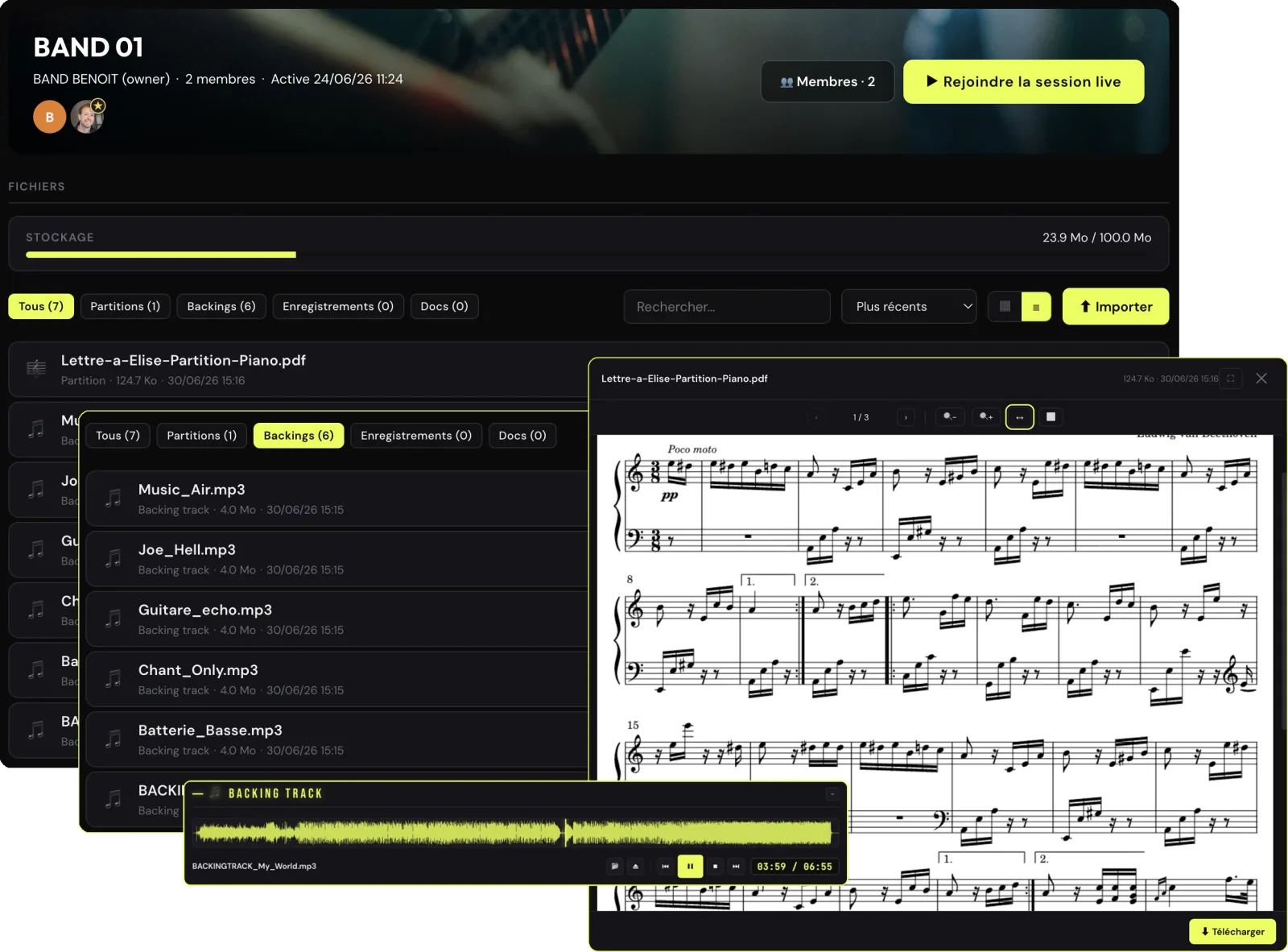Click the Joe_Hell.mp3 music note icon

[114, 558]
